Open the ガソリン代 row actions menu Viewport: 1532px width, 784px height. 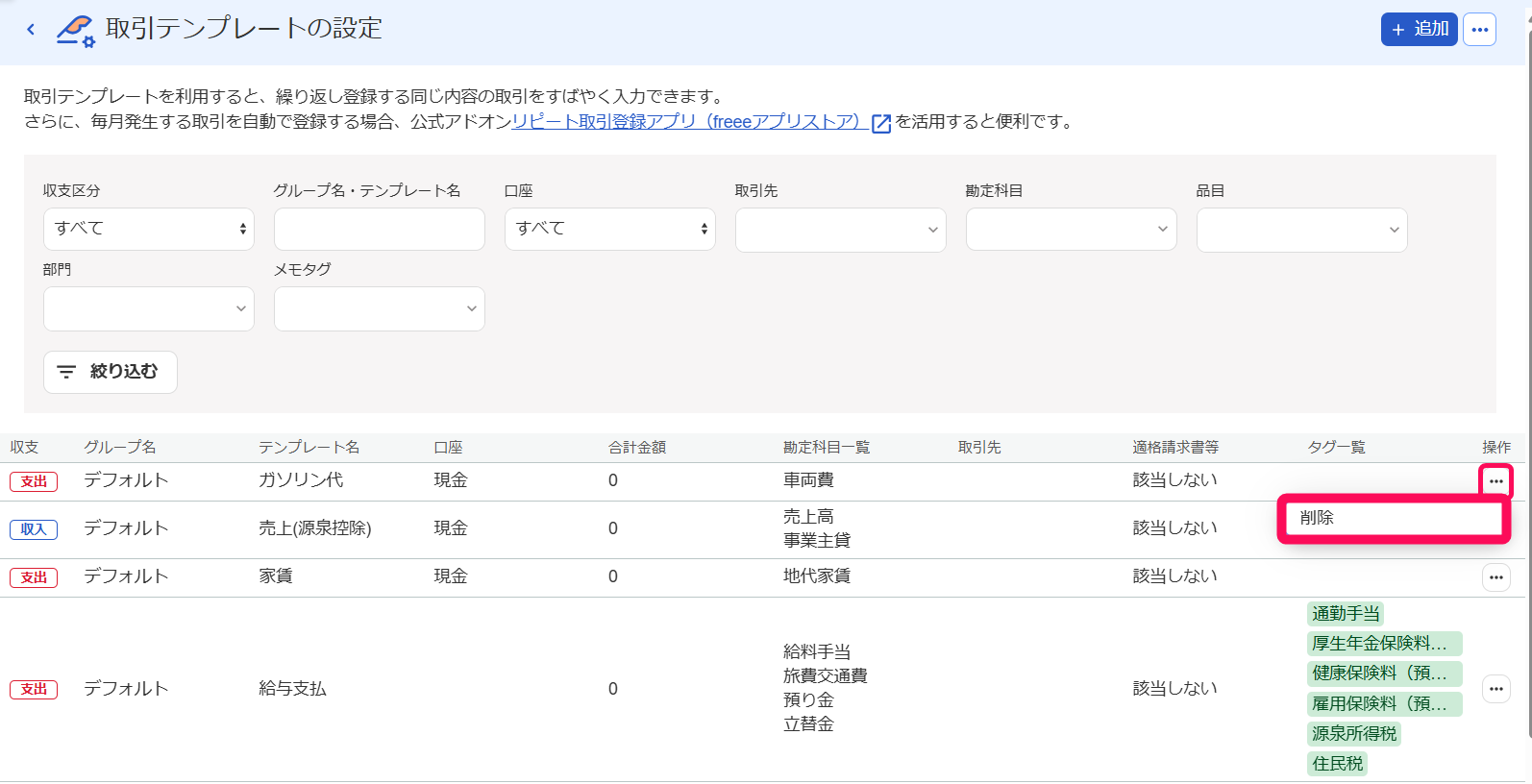click(1495, 480)
